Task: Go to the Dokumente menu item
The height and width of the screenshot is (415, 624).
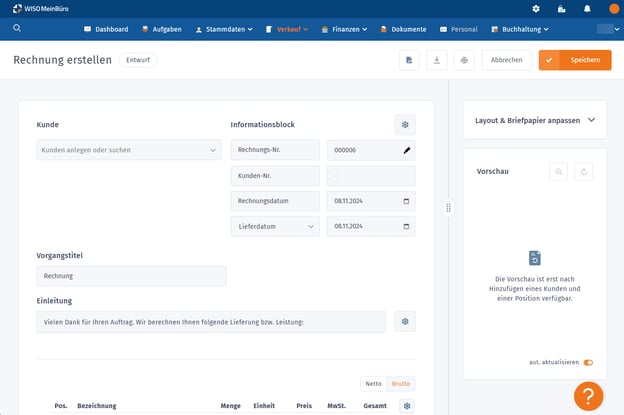Action: (x=402, y=29)
